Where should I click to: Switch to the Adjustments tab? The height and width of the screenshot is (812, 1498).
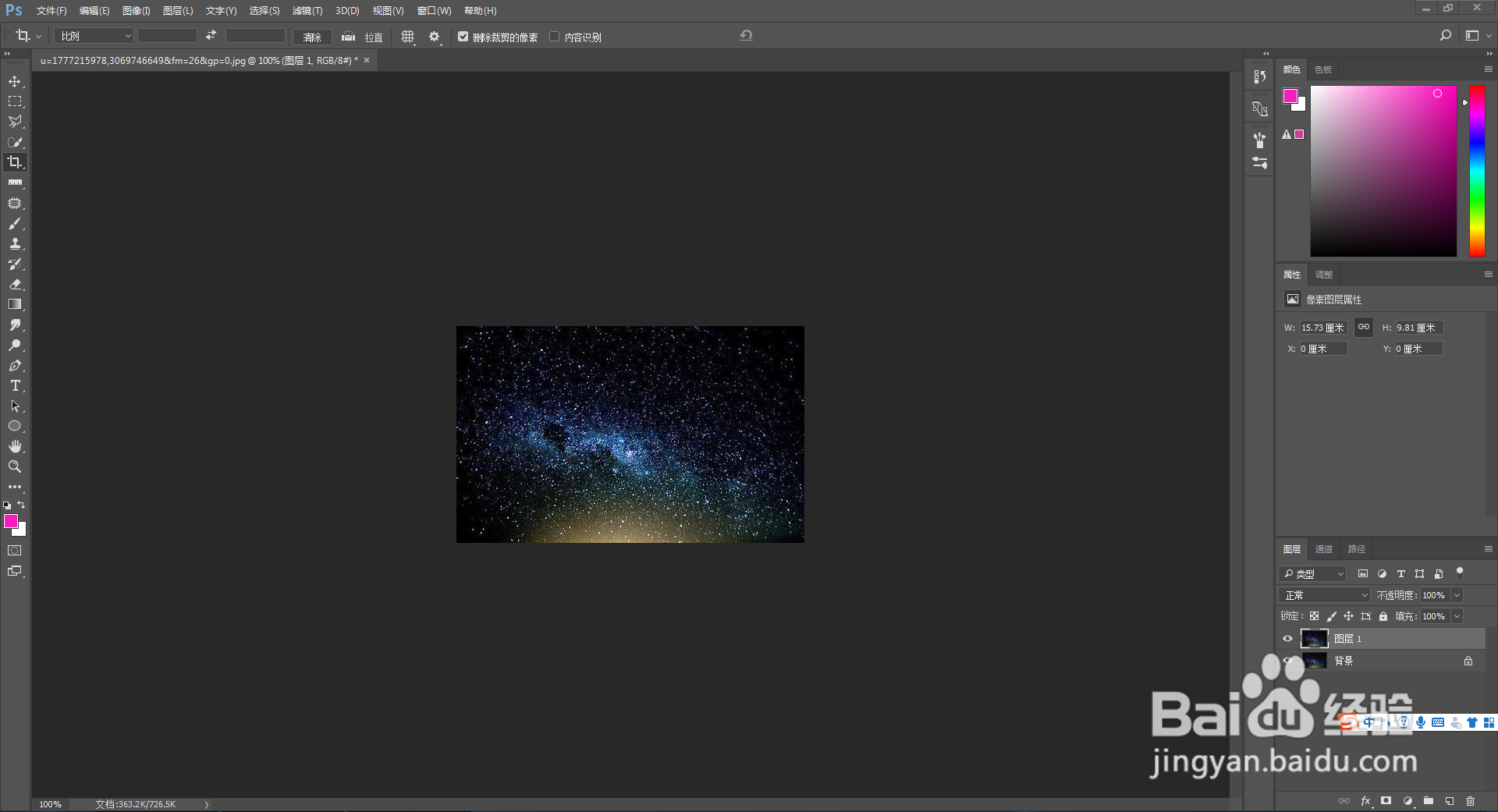(1324, 275)
